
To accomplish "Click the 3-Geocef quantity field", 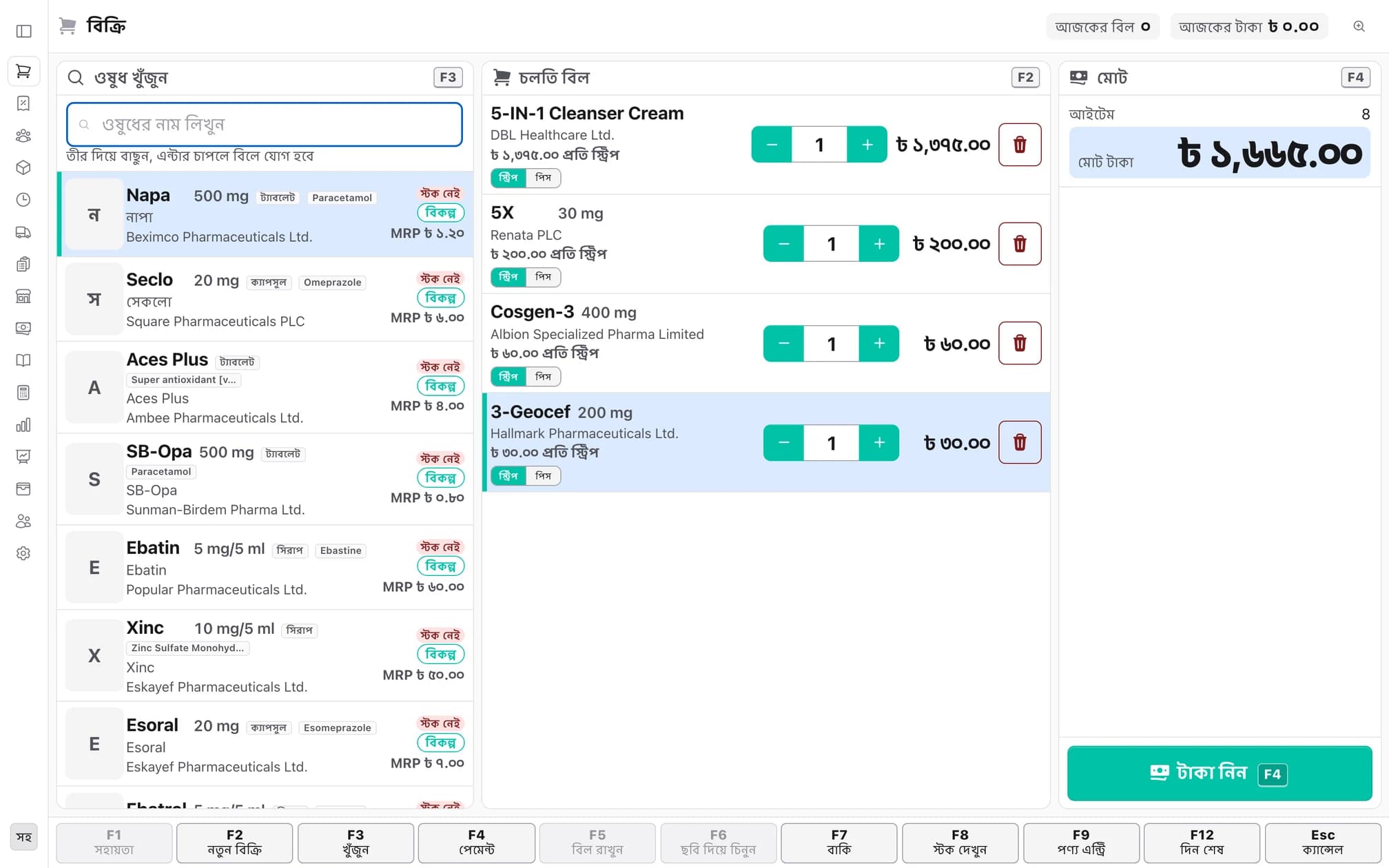I will point(832,442).
